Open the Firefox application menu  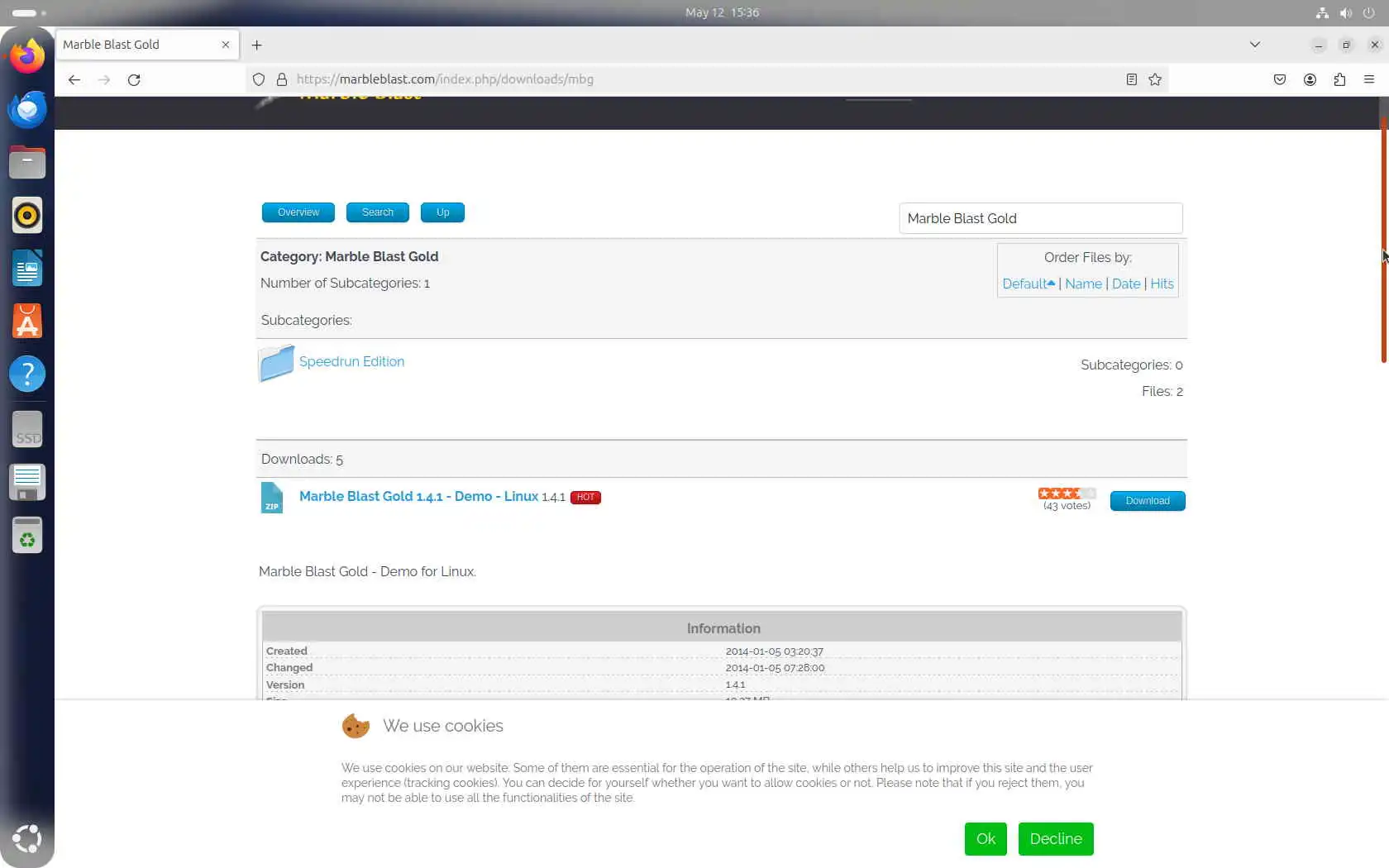click(x=1369, y=79)
